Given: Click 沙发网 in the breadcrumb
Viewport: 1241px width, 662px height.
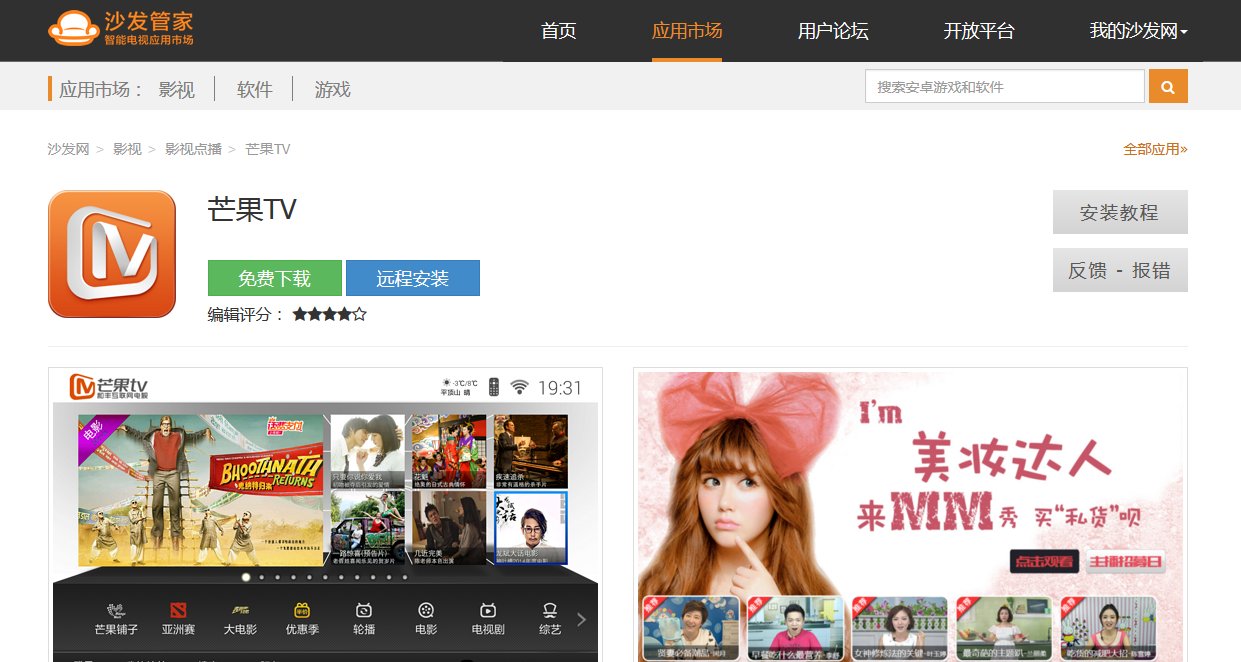Looking at the screenshot, I should pyautogui.click(x=68, y=149).
